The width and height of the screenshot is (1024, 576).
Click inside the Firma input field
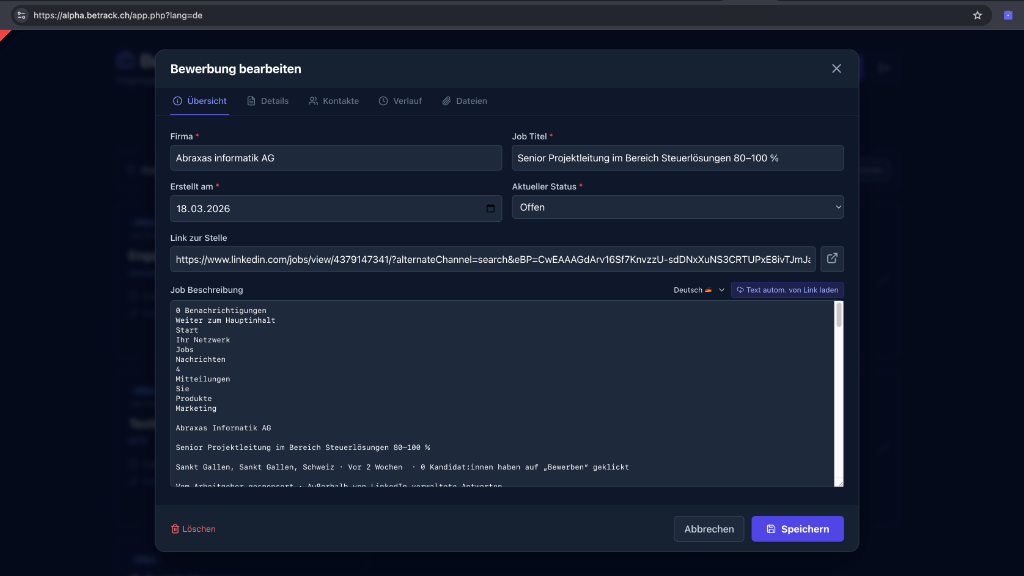pyautogui.click(x=335, y=157)
